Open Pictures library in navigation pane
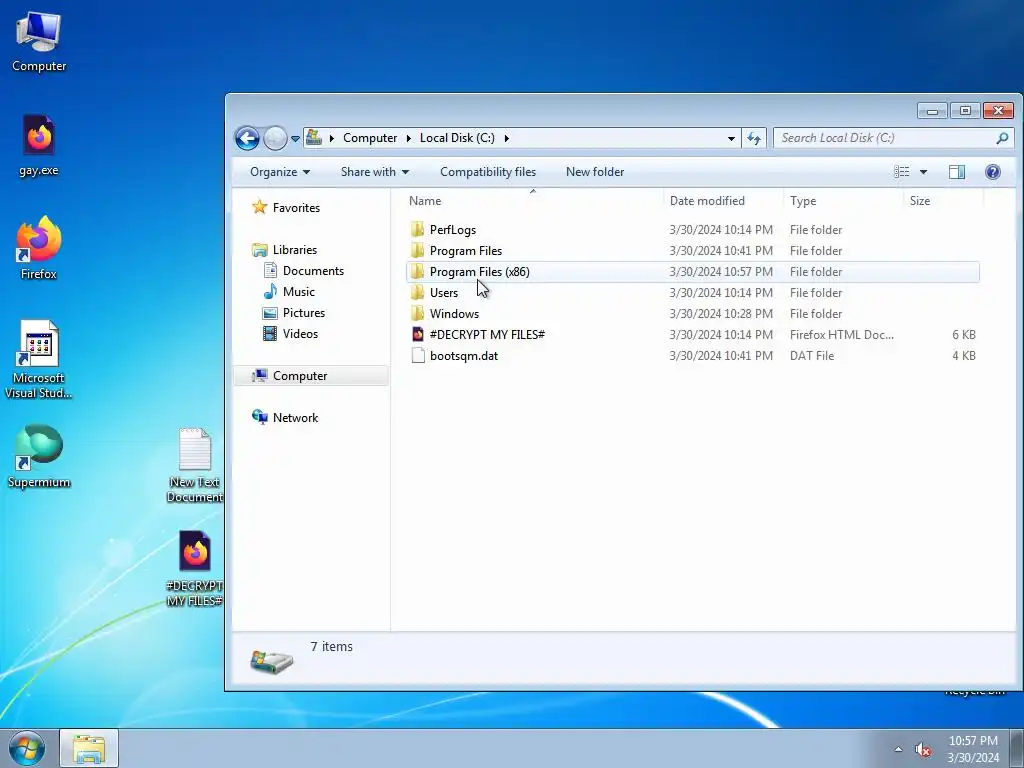 pyautogui.click(x=294, y=313)
